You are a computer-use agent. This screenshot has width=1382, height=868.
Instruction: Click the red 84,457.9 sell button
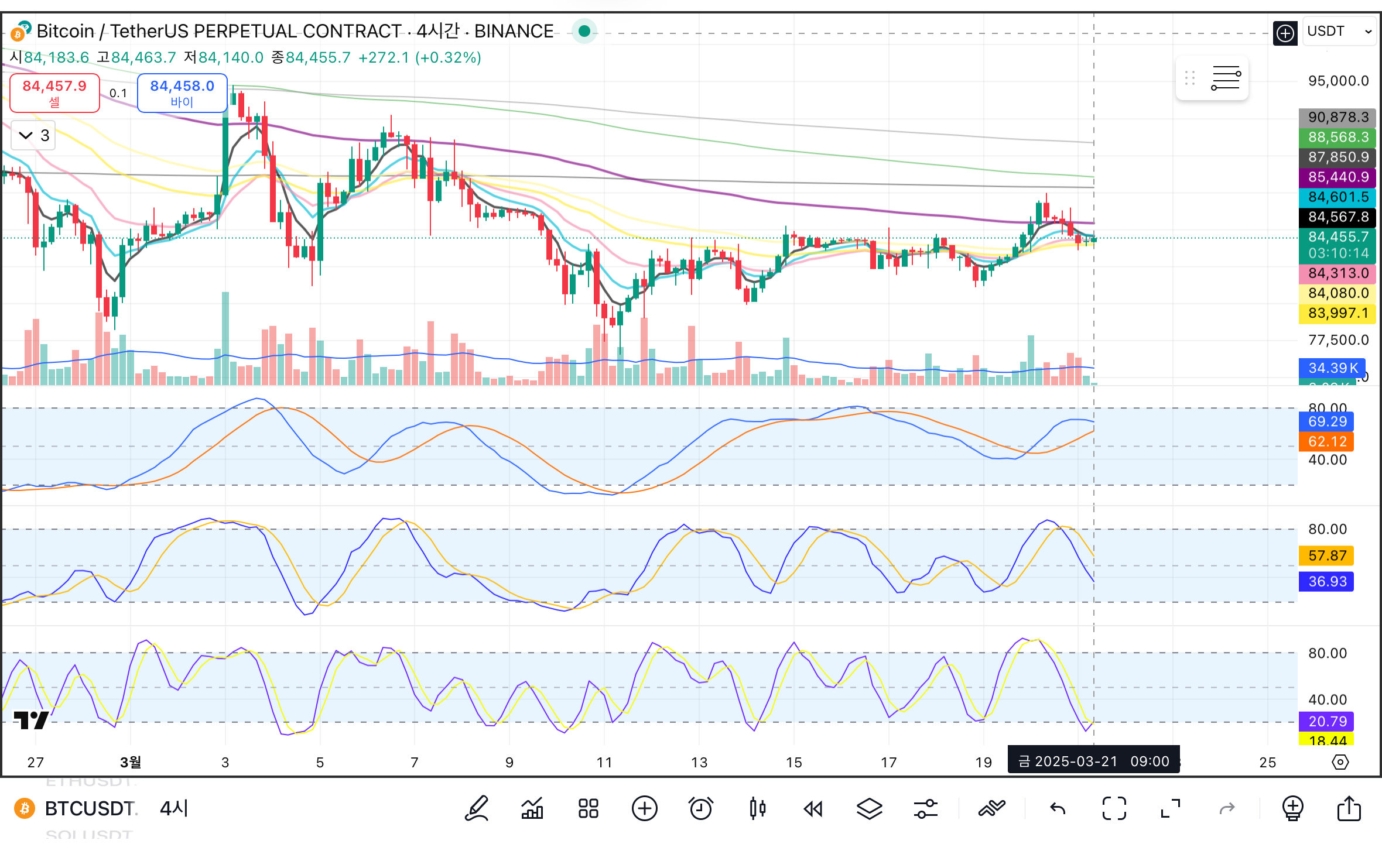pyautogui.click(x=54, y=92)
